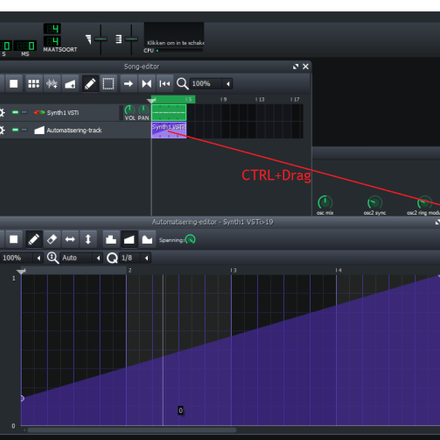Click the Spanning tension knob
The image size is (440, 440).
(x=190, y=239)
